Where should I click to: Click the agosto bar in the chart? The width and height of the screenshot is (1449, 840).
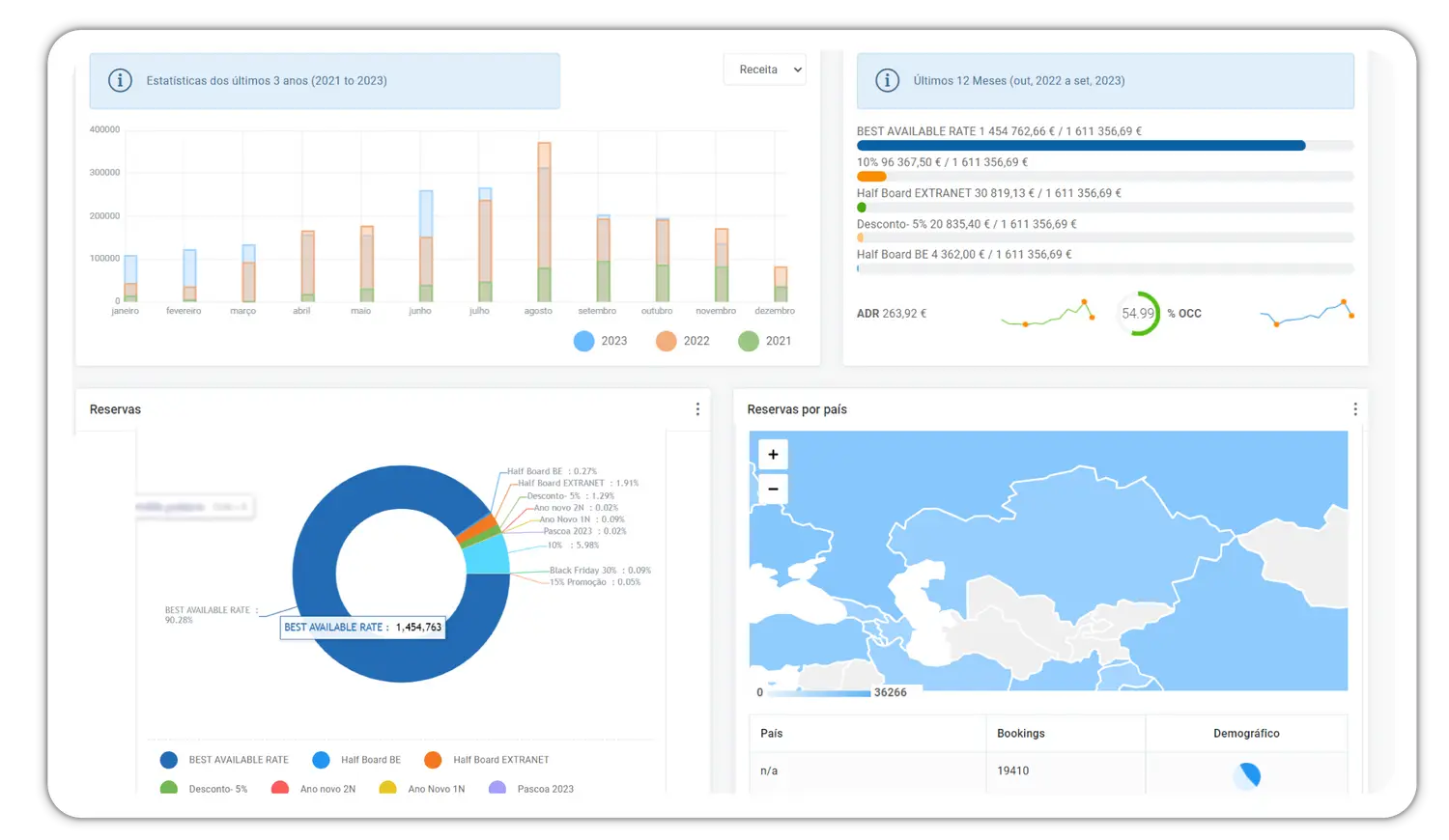point(544,222)
